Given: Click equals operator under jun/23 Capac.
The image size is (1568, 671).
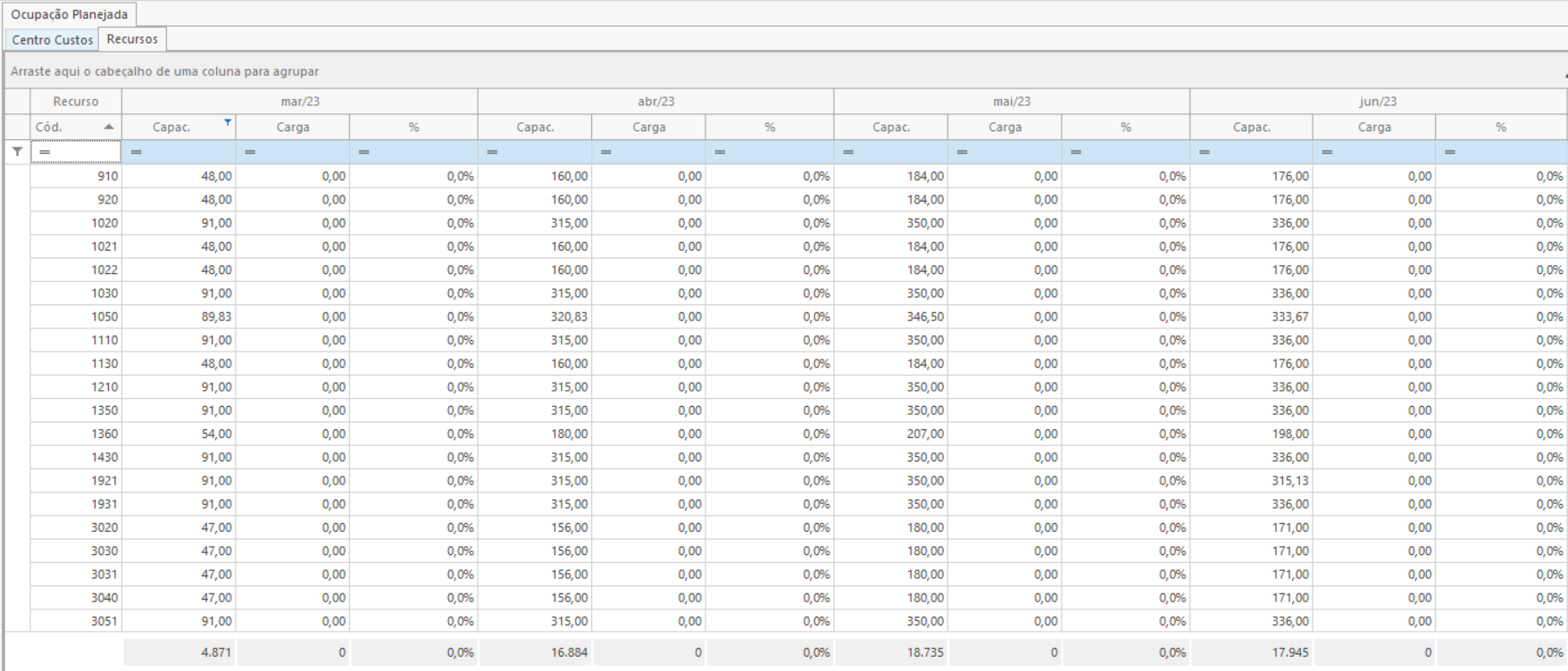Looking at the screenshot, I should tap(1204, 153).
